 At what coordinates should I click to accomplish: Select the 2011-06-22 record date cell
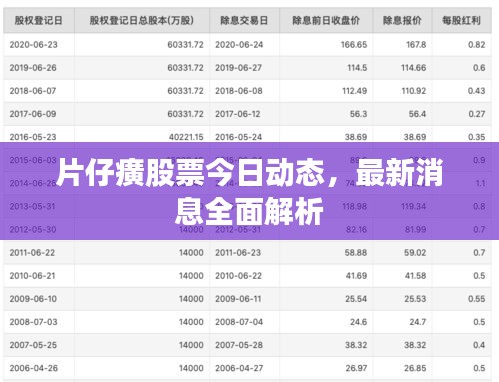pyautogui.click(x=32, y=253)
